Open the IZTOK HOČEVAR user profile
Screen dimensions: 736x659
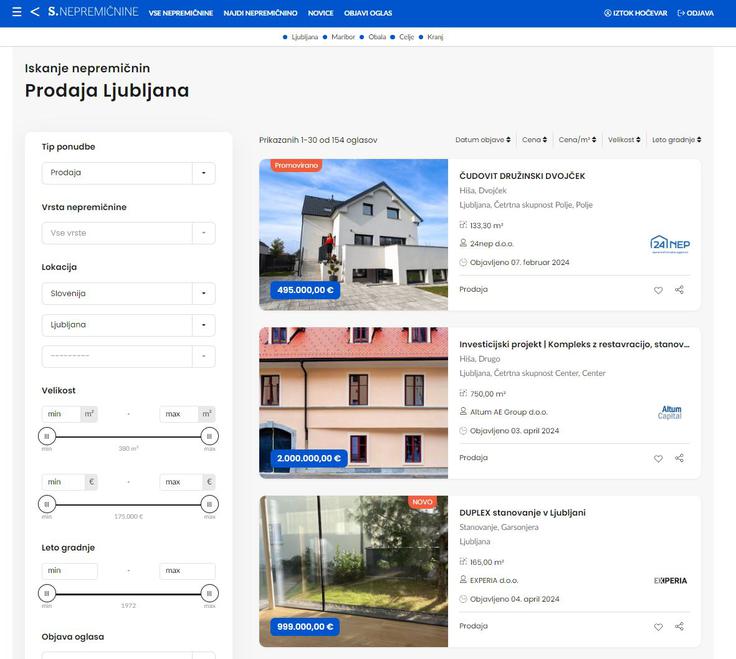[x=636, y=13]
